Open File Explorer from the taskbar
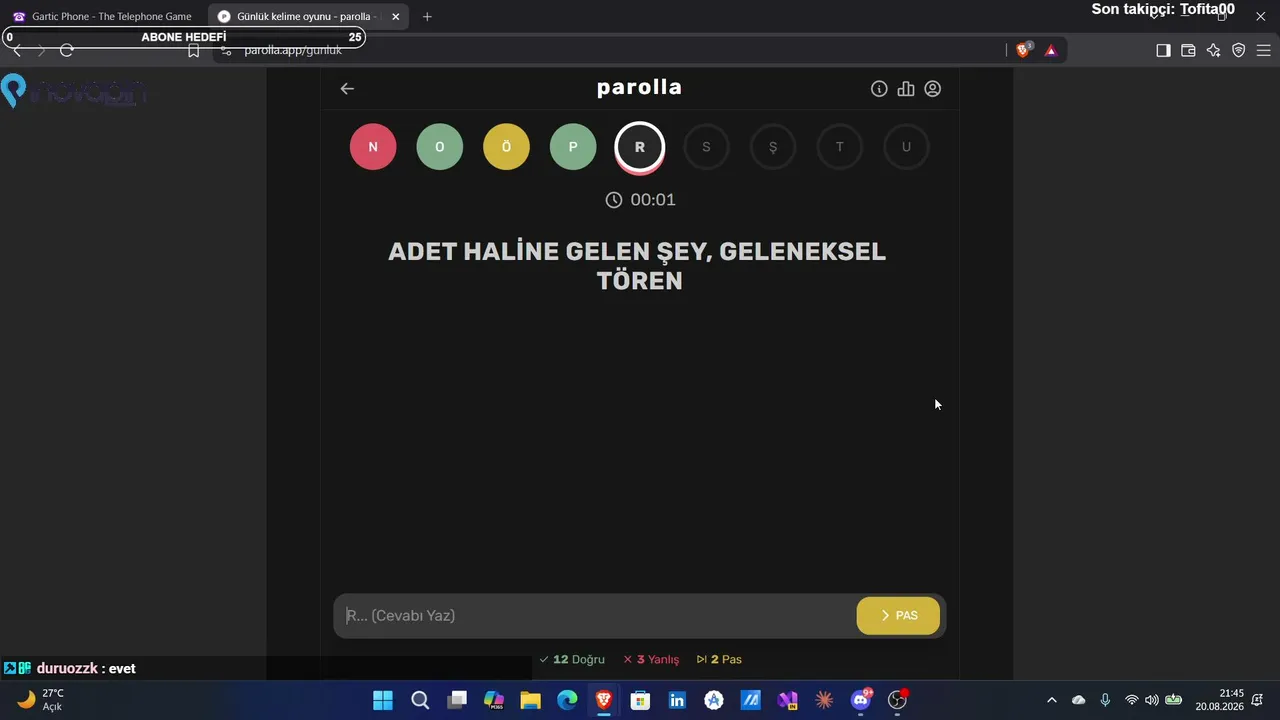This screenshot has width=1280, height=720. 530,700
